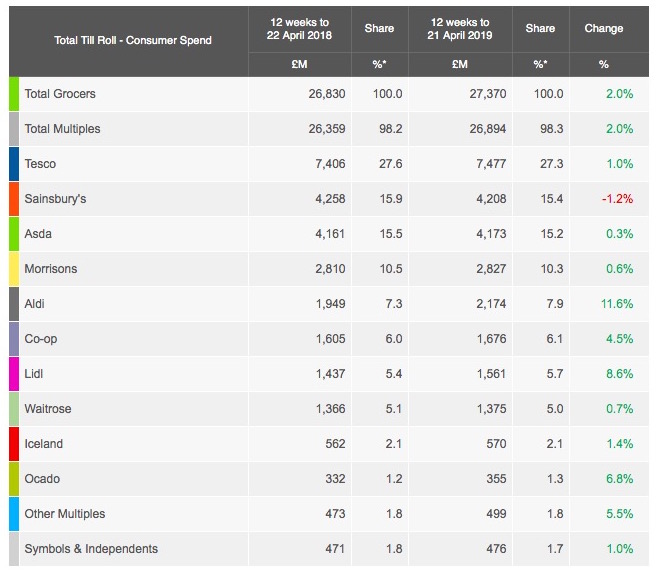Viewport: 661px width, 576px height.
Task: Select Tesco's 7,406 spend value
Action: pyautogui.click(x=330, y=164)
